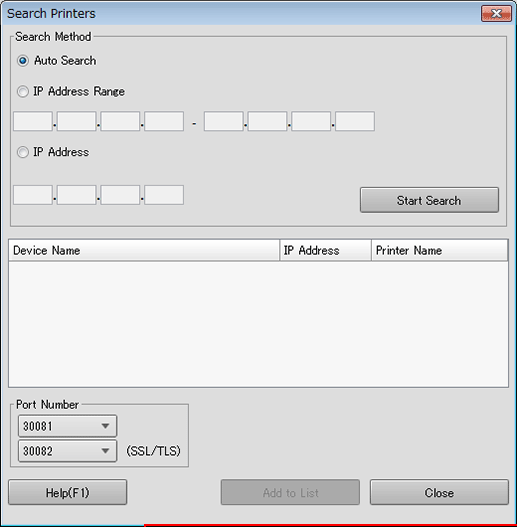This screenshot has width=517, height=527.
Task: Click last octet of range end IP
Action: [x=355, y=121]
